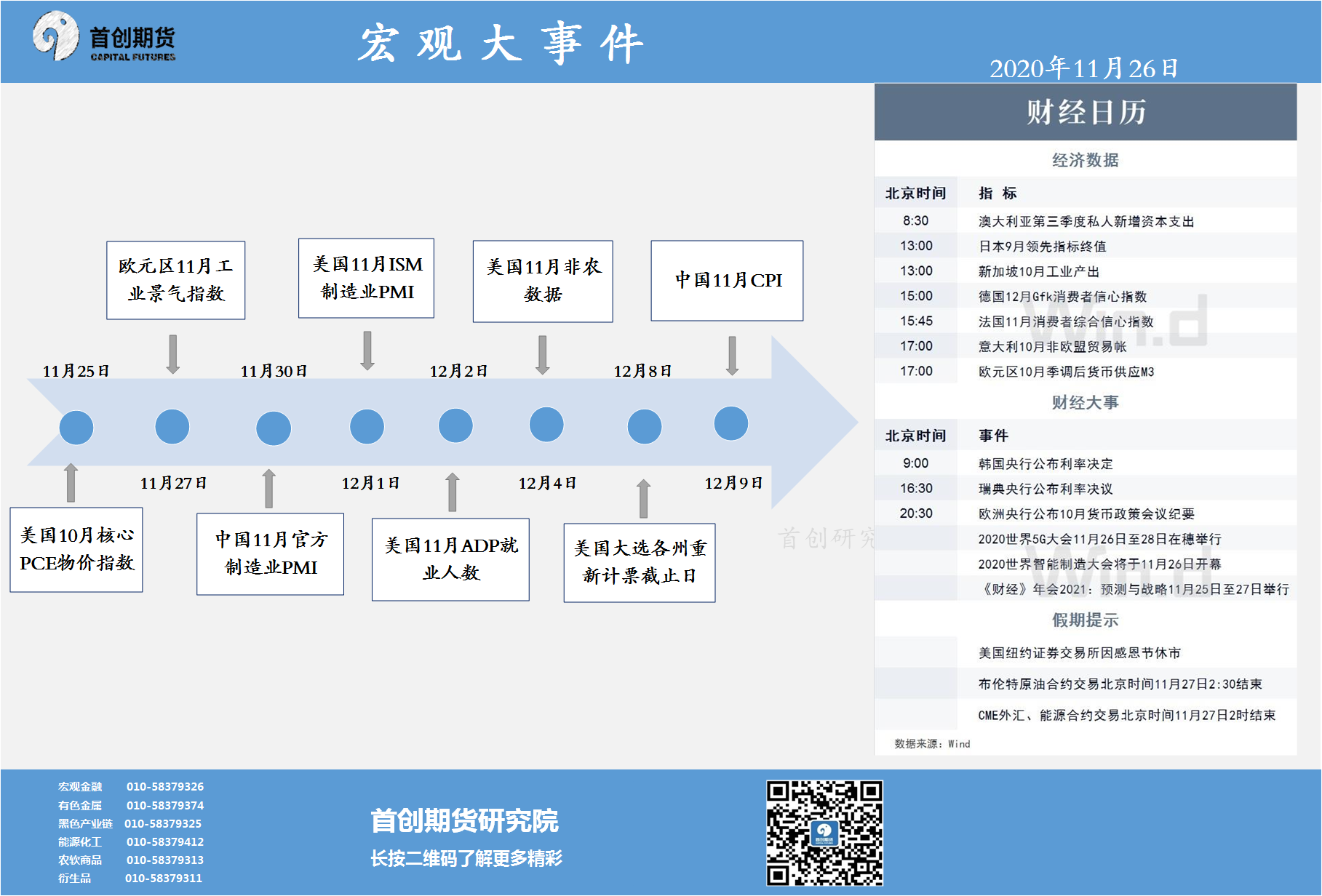Click the down arrow under 中国11月CPI box
1322x896 pixels.
(x=732, y=356)
